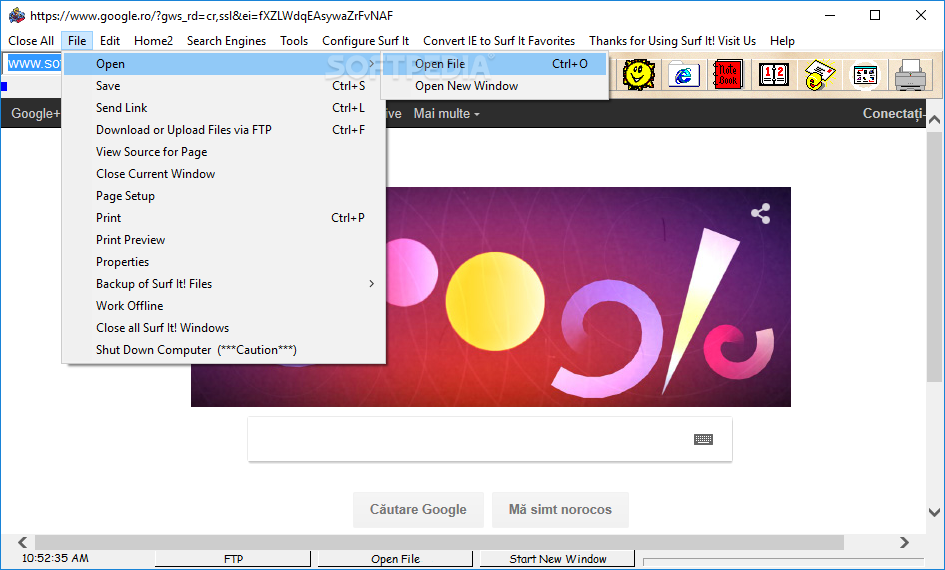Image resolution: width=945 pixels, height=570 pixels.
Task: Open the Home2 menu
Action: tap(153, 41)
